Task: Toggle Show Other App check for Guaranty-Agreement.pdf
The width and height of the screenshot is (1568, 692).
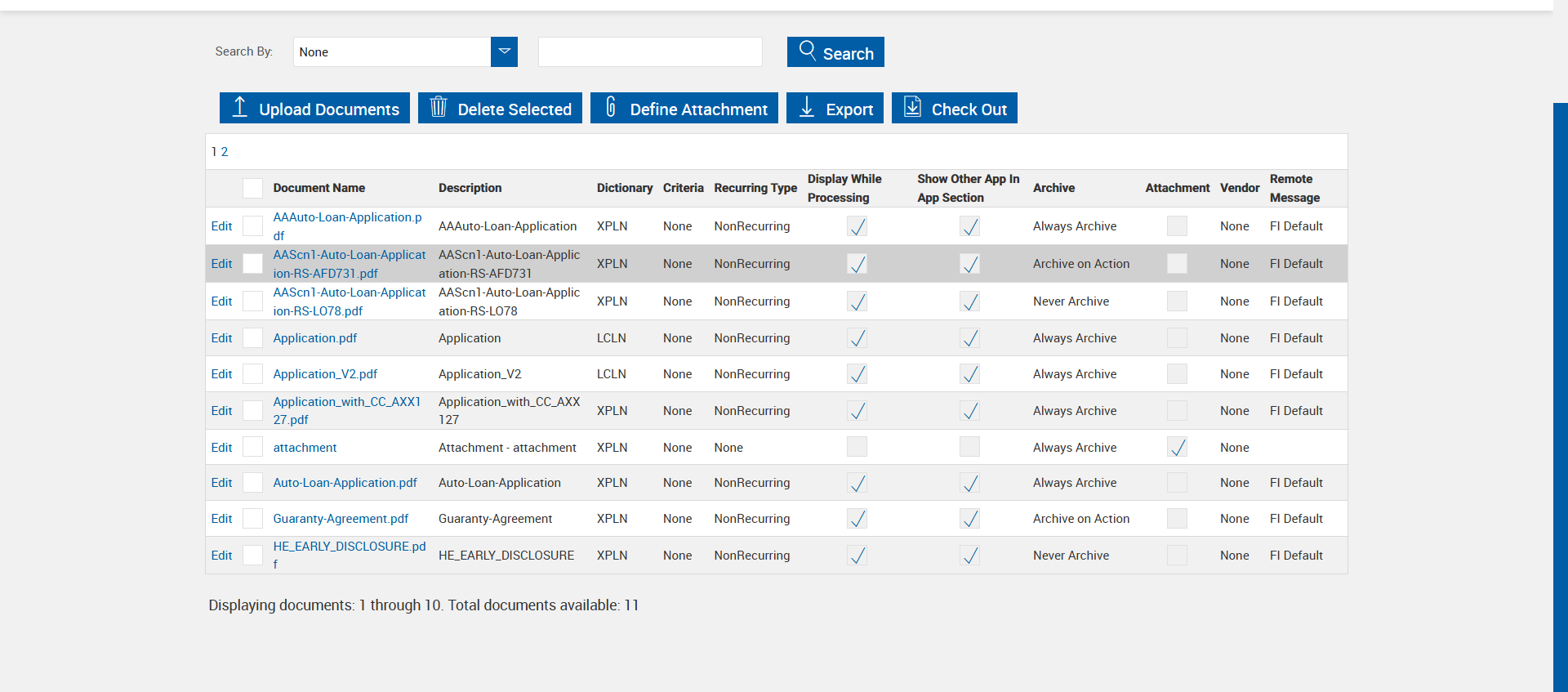Action: (x=969, y=519)
